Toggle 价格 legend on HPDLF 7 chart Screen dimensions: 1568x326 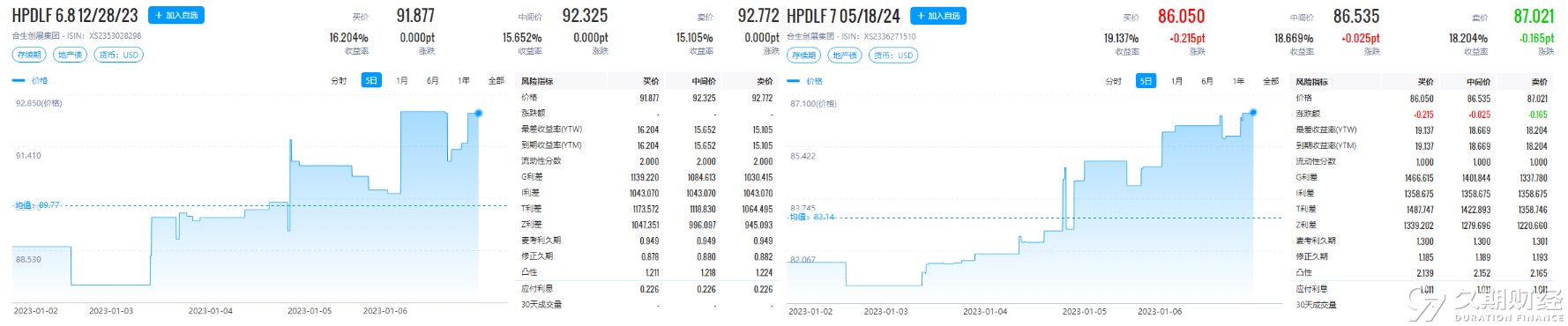(x=805, y=81)
